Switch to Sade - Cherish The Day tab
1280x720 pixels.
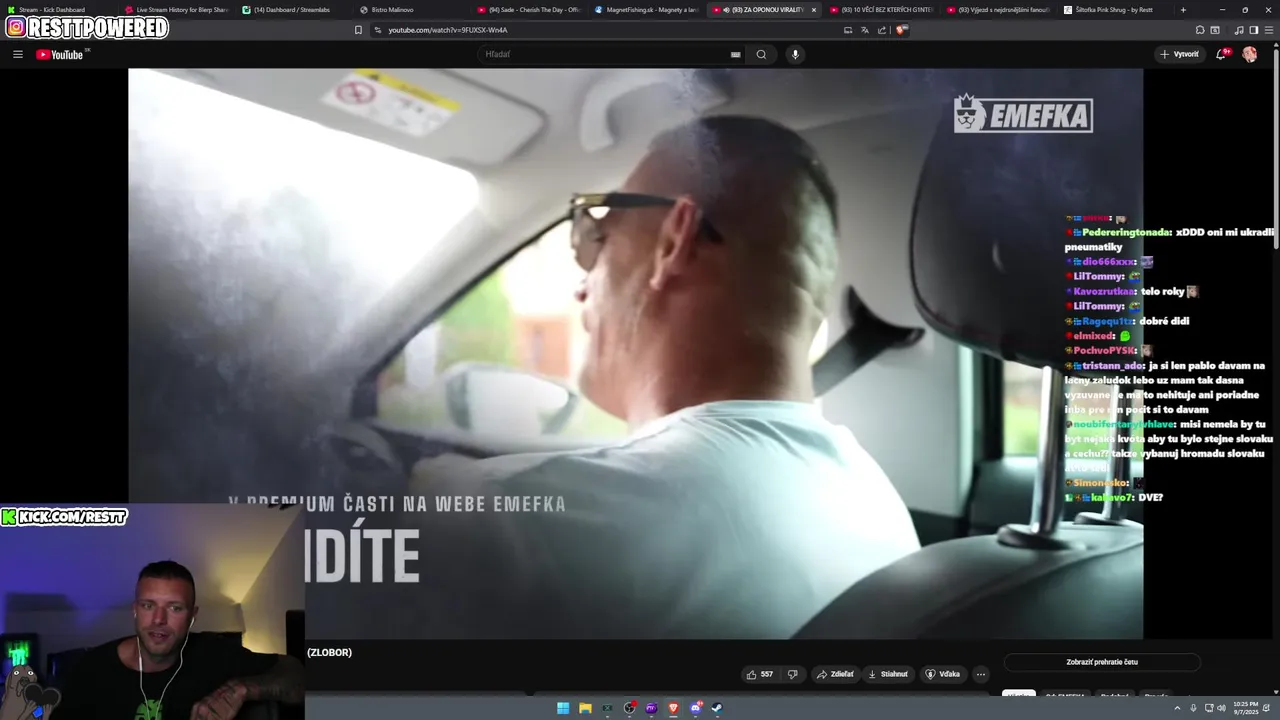pyautogui.click(x=529, y=9)
